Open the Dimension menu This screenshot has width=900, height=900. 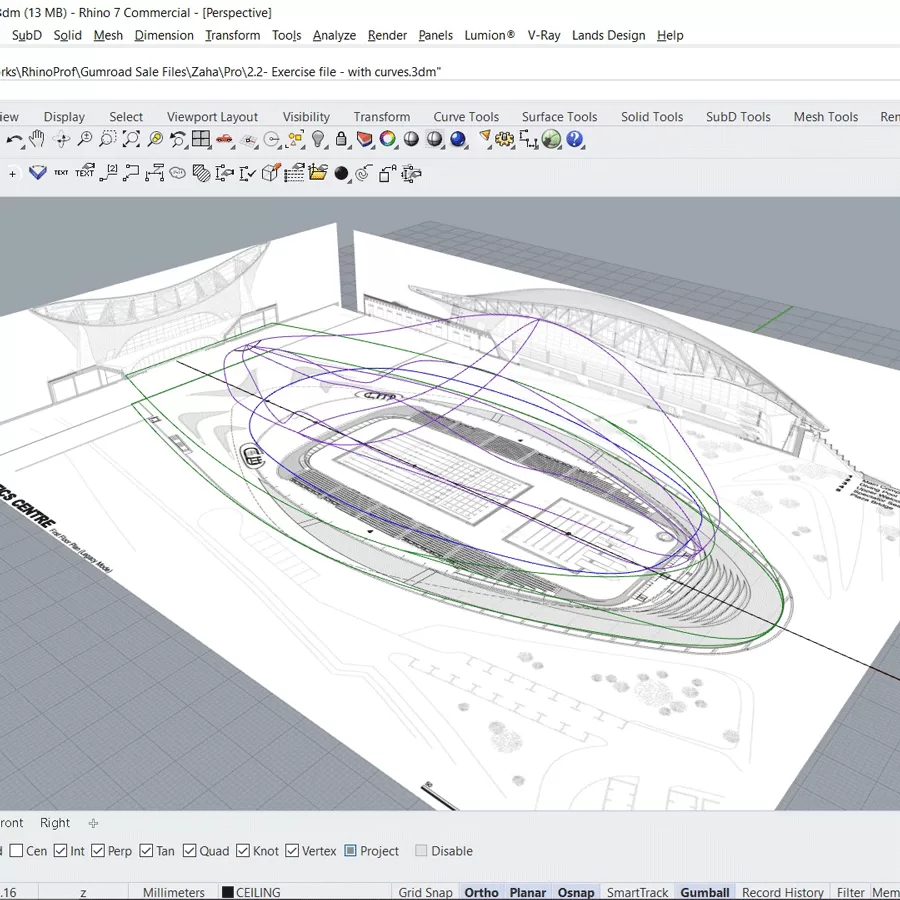[x=164, y=36]
